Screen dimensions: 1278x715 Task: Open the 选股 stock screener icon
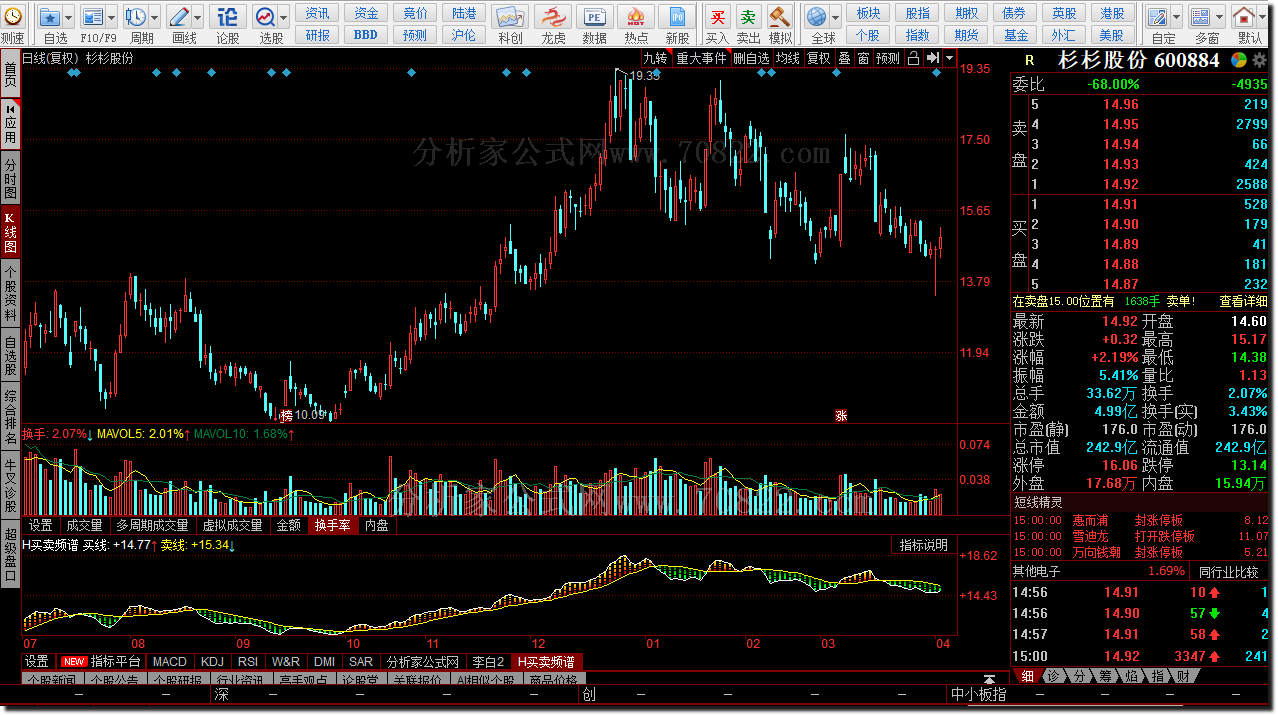[265, 17]
